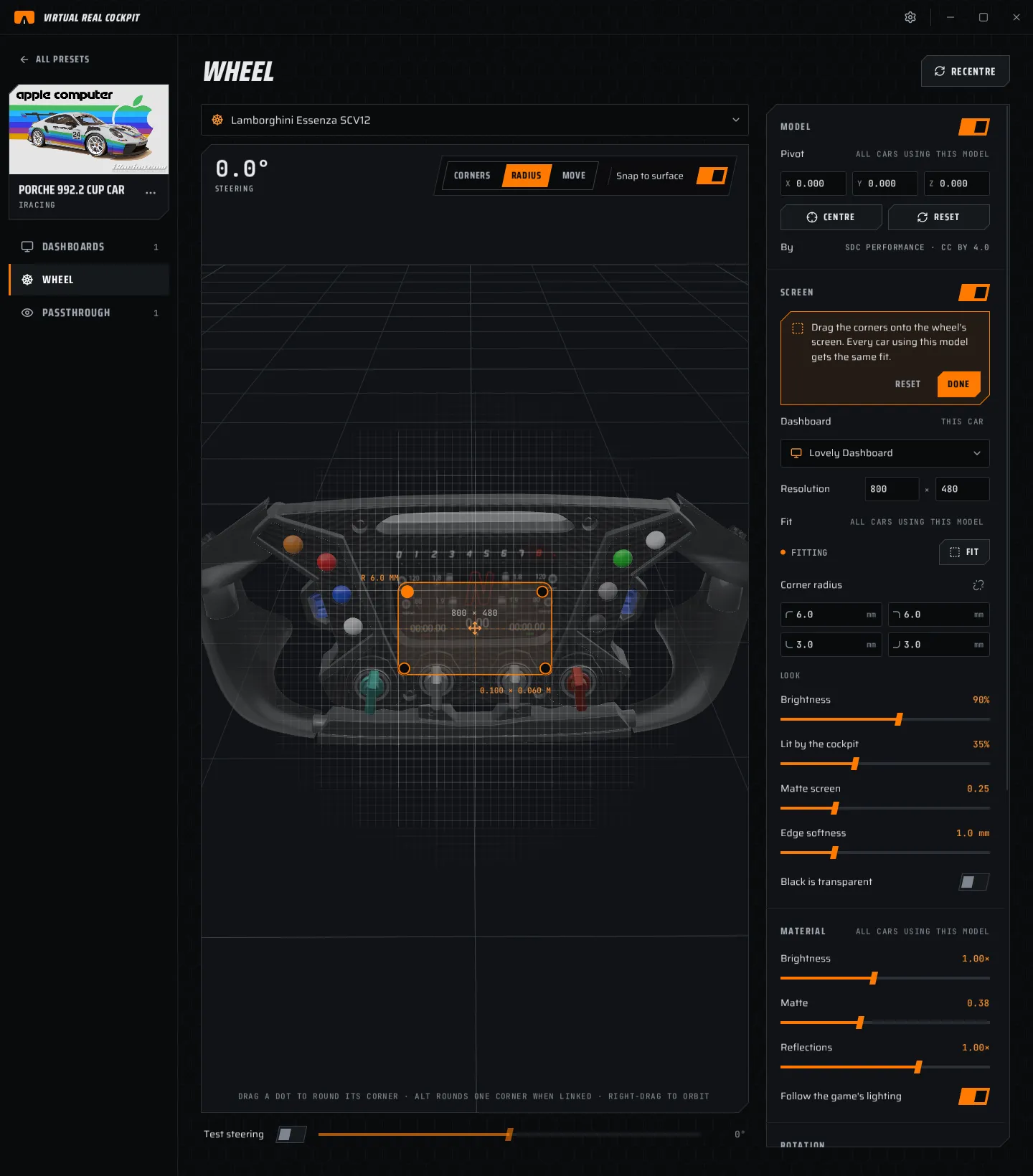Click the top-left corner radius 6.0 field
This screenshot has width=1033, height=1176.
click(x=831, y=615)
